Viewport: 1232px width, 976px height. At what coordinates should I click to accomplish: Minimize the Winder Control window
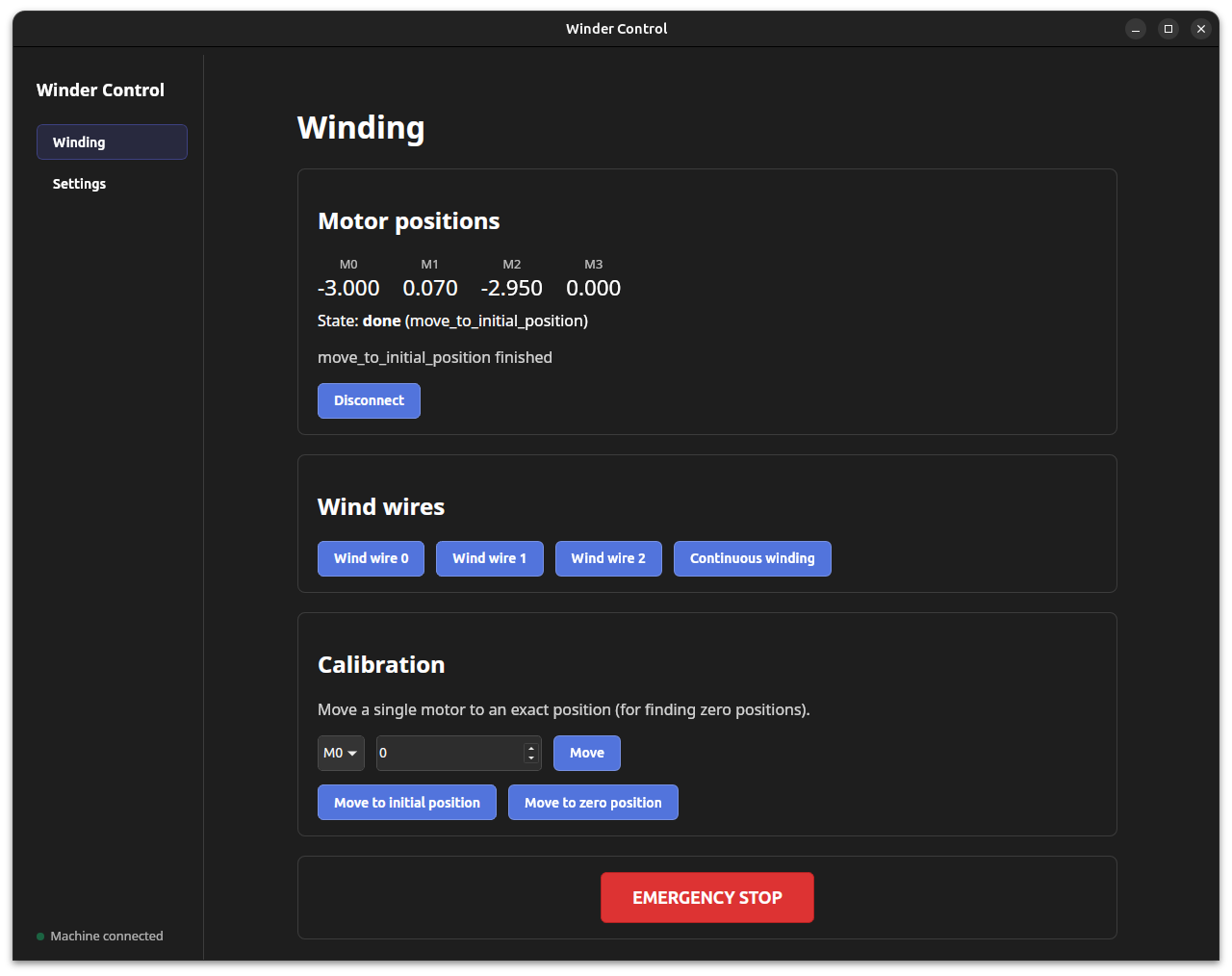pos(1136,29)
